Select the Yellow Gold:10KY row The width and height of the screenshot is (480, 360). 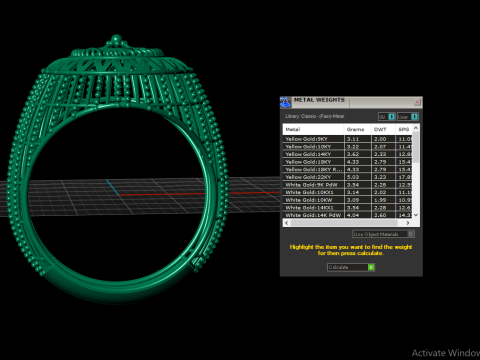(347, 147)
